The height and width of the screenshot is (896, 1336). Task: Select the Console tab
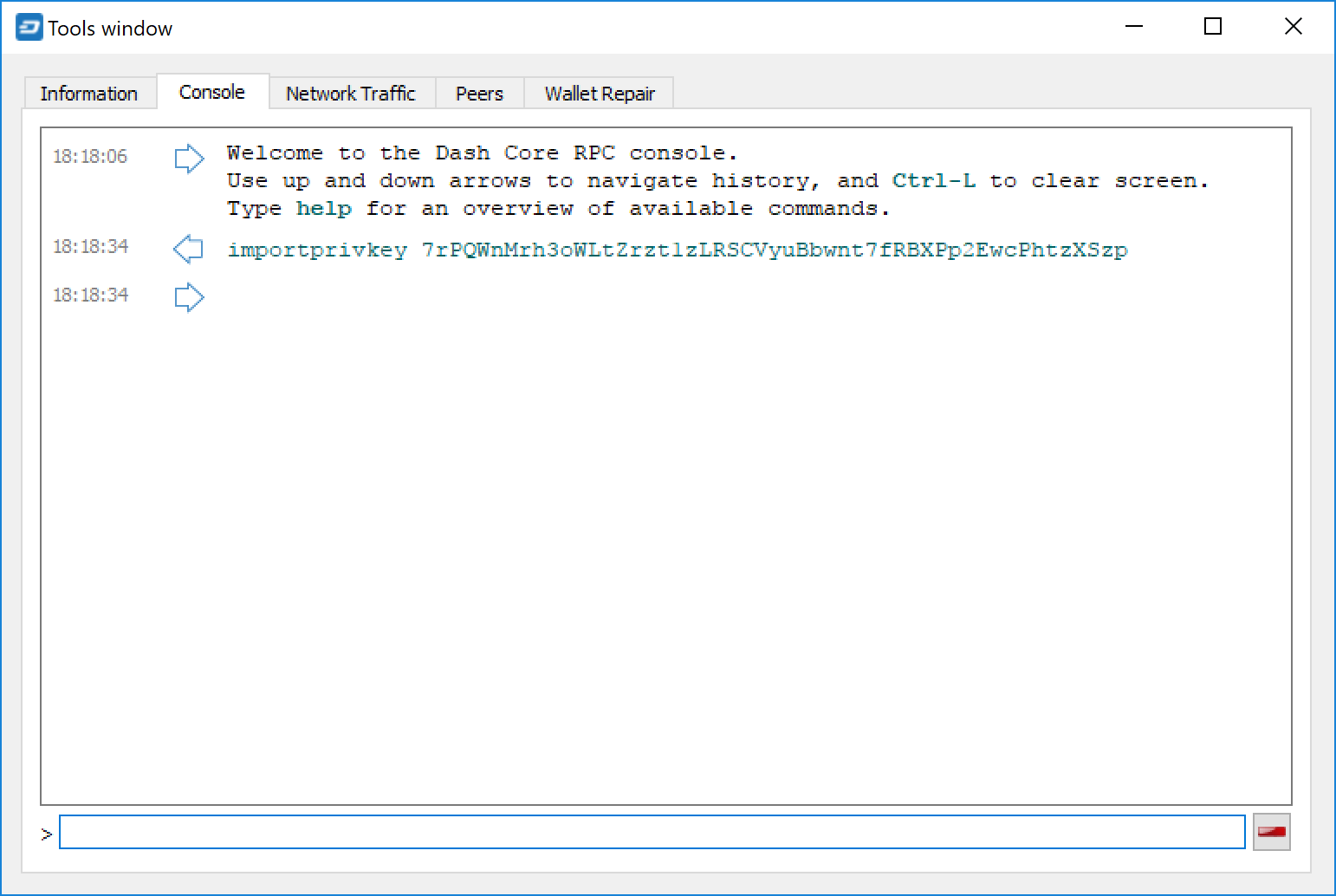pos(212,92)
